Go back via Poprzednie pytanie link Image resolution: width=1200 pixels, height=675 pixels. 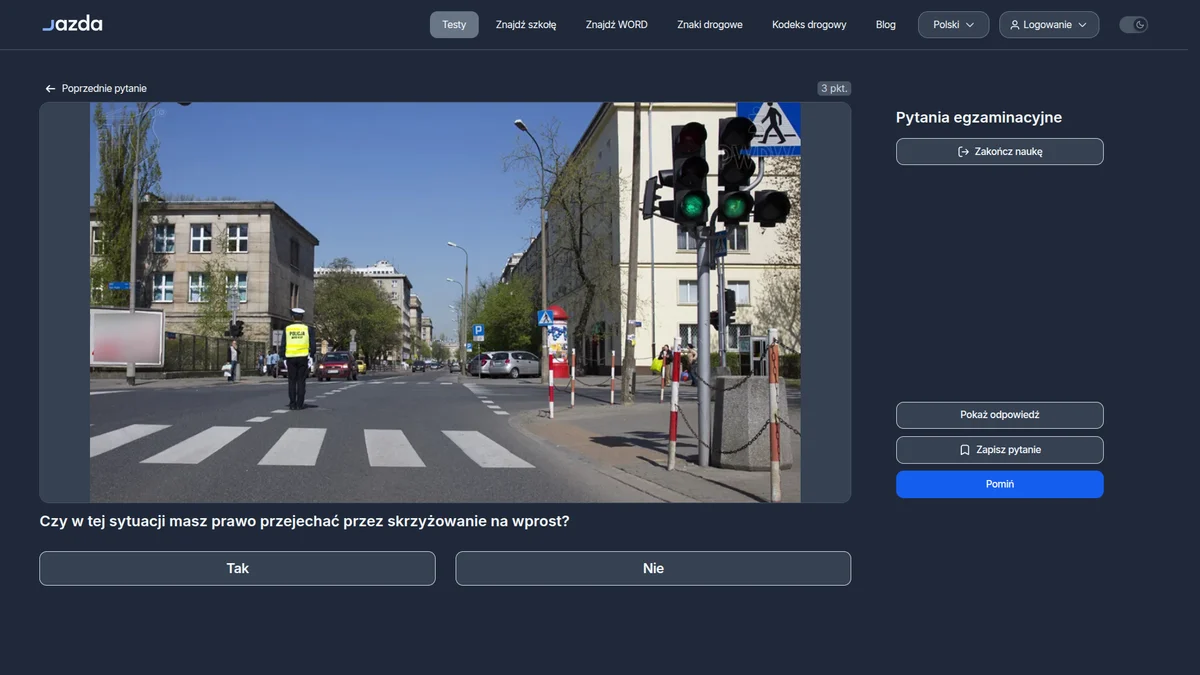(96, 89)
